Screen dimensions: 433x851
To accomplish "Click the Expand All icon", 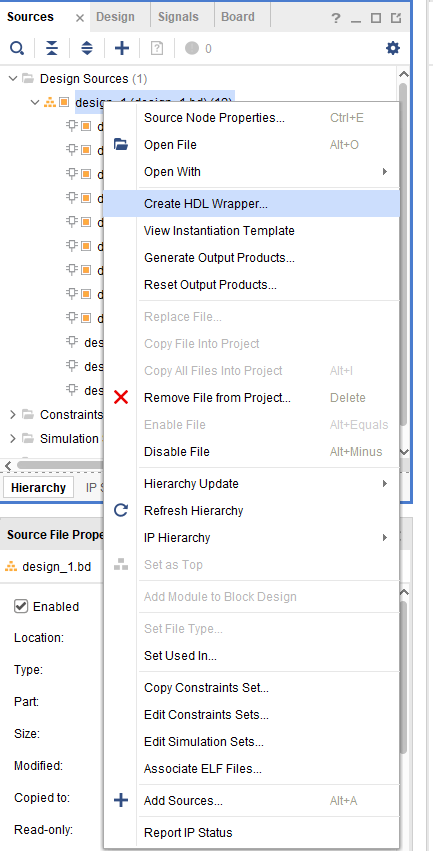I will pyautogui.click(x=87, y=49).
